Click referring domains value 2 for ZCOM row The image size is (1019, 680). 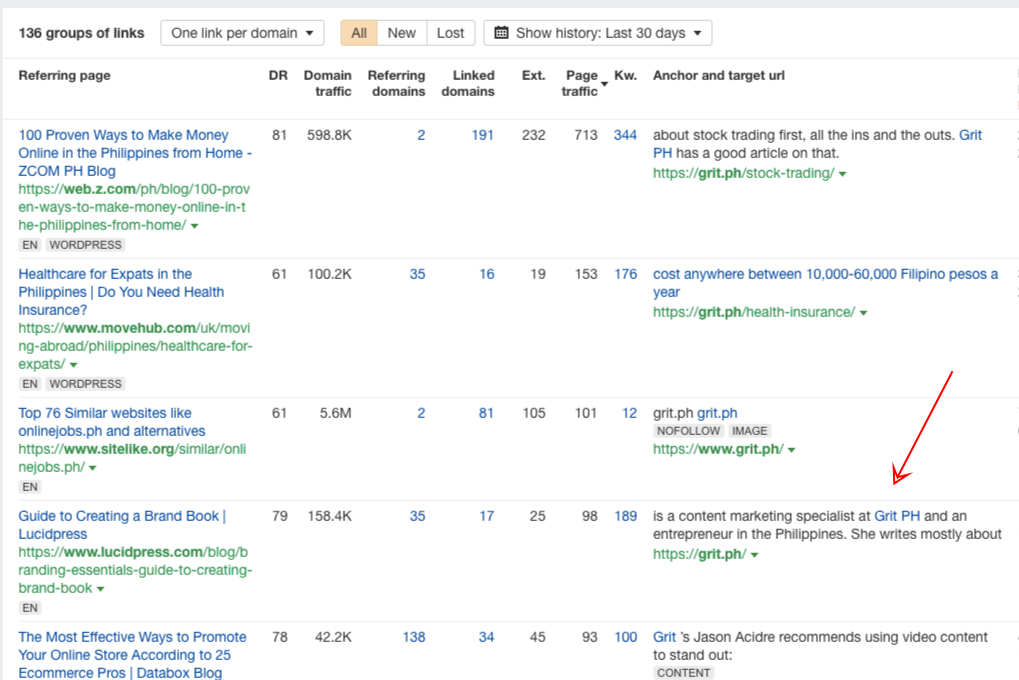click(x=421, y=135)
